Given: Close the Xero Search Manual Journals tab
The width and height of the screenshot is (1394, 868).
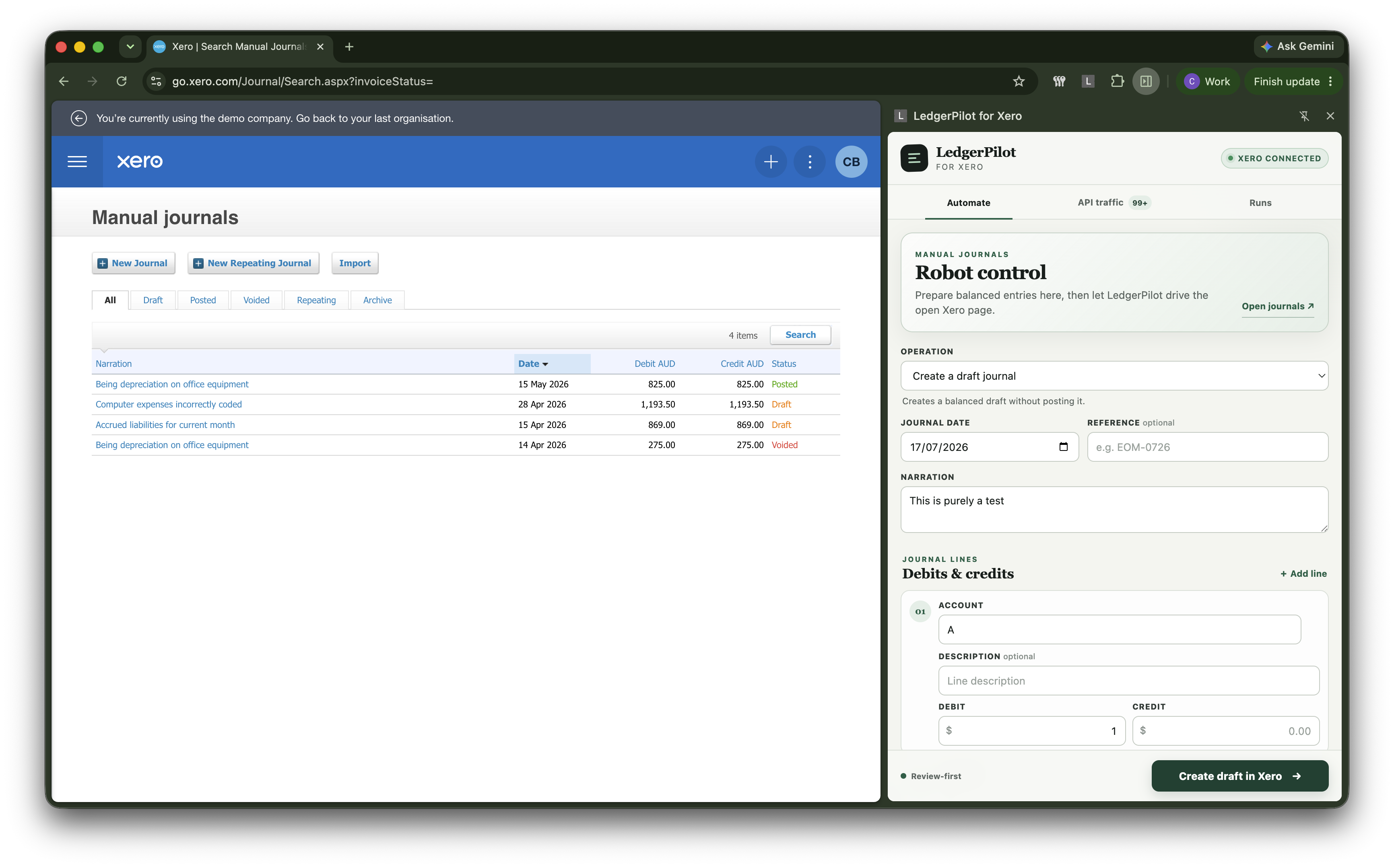Looking at the screenshot, I should [x=320, y=47].
